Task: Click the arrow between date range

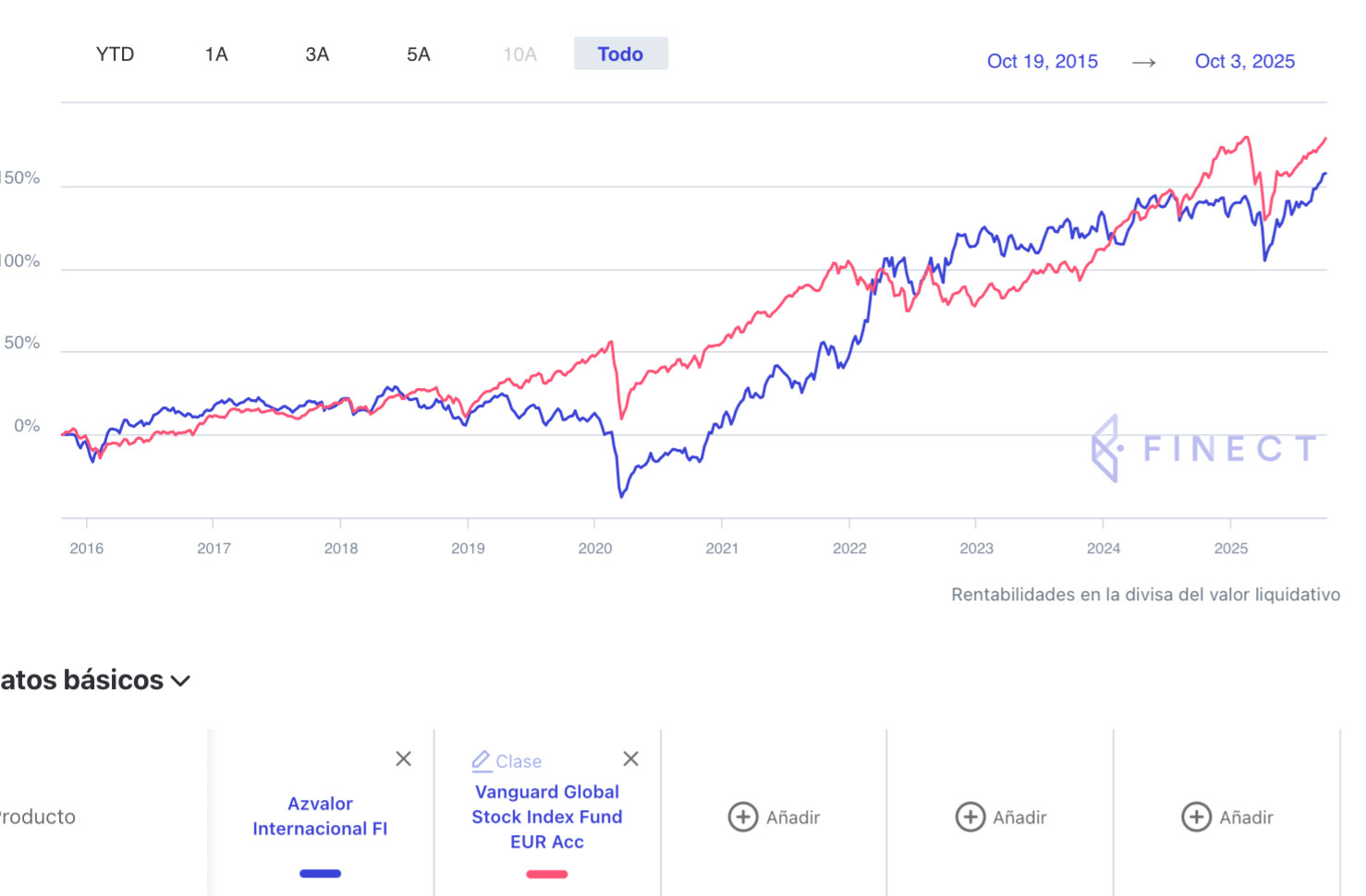Action: click(1144, 62)
